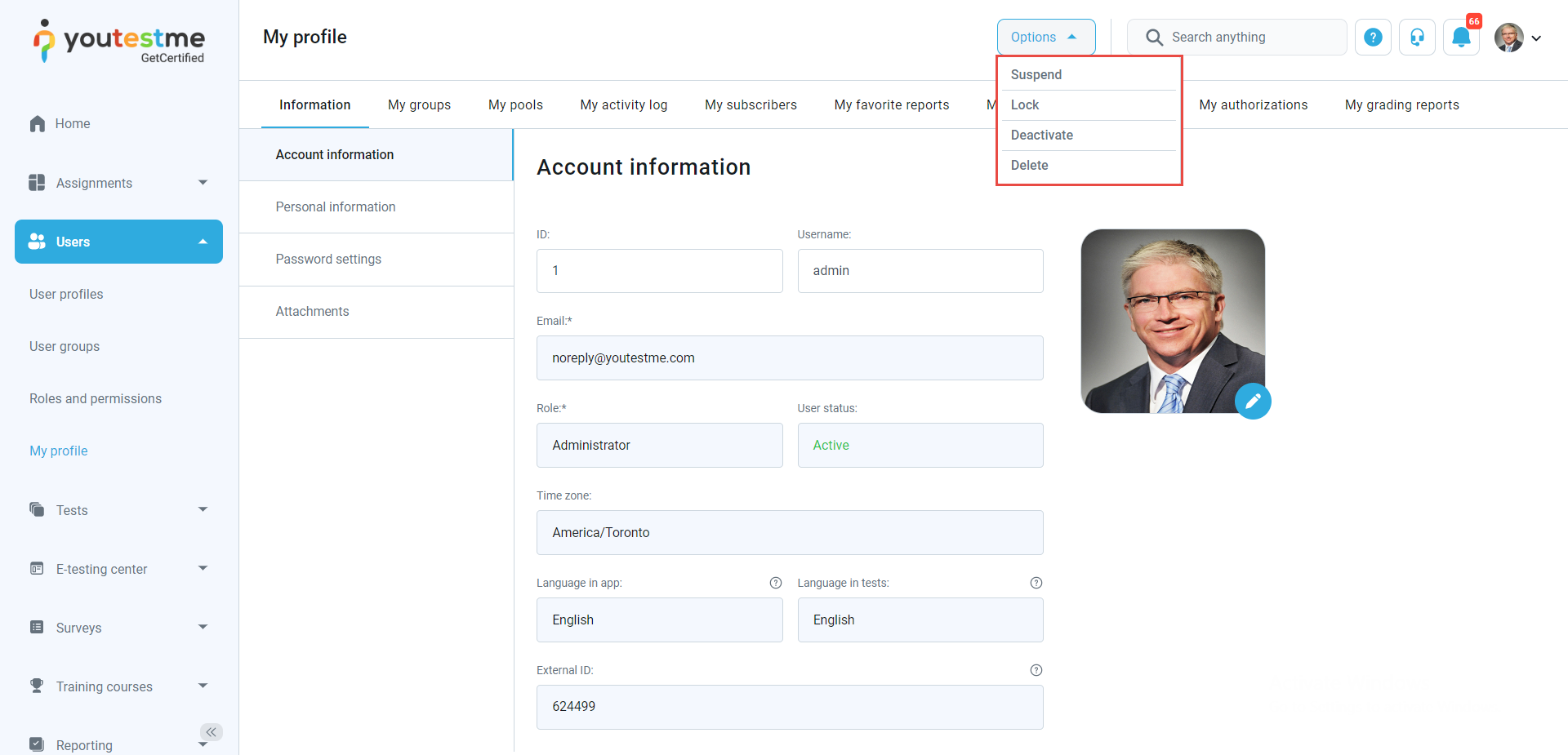The height and width of the screenshot is (755, 1568).
Task: Click the help icon next to External ID
Action: (x=1036, y=670)
